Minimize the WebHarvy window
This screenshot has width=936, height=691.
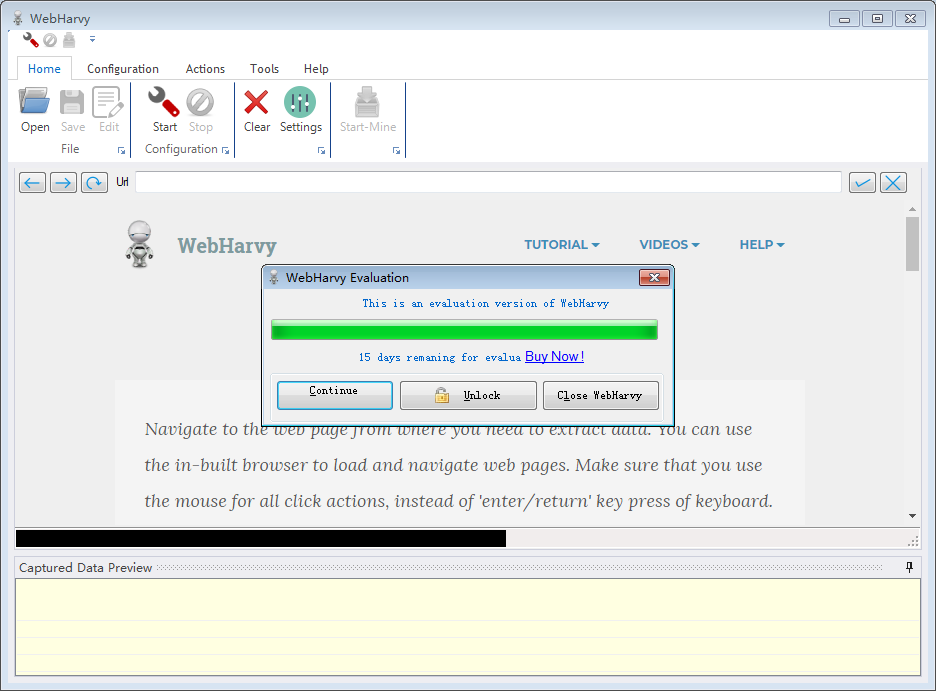[x=844, y=19]
